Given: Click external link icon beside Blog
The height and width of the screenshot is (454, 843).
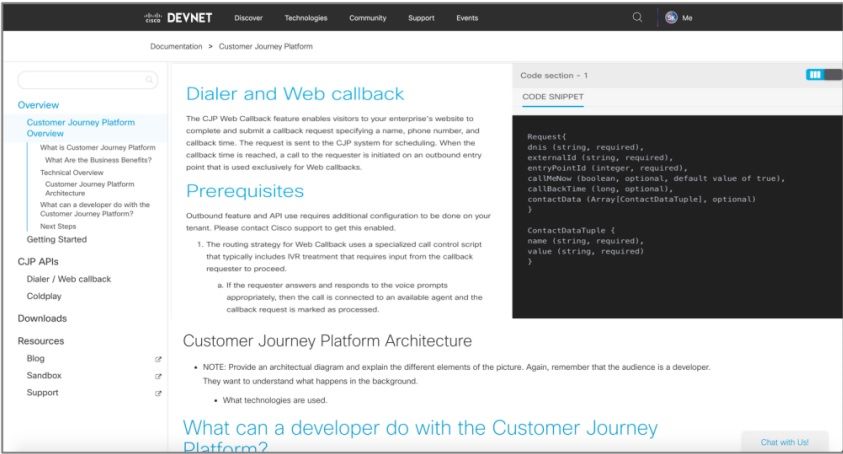Looking at the screenshot, I should [158, 359].
